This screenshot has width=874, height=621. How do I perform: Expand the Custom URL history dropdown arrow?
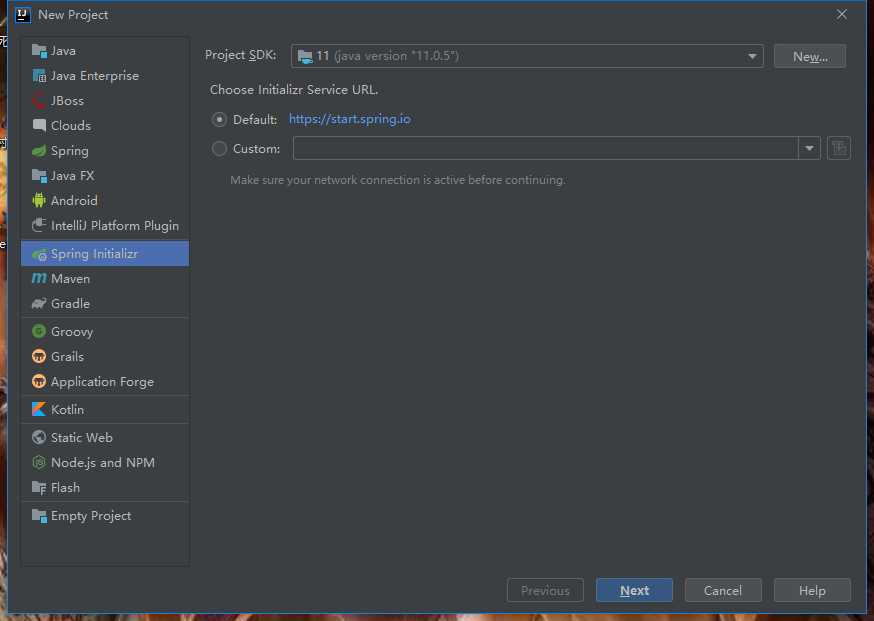809,148
